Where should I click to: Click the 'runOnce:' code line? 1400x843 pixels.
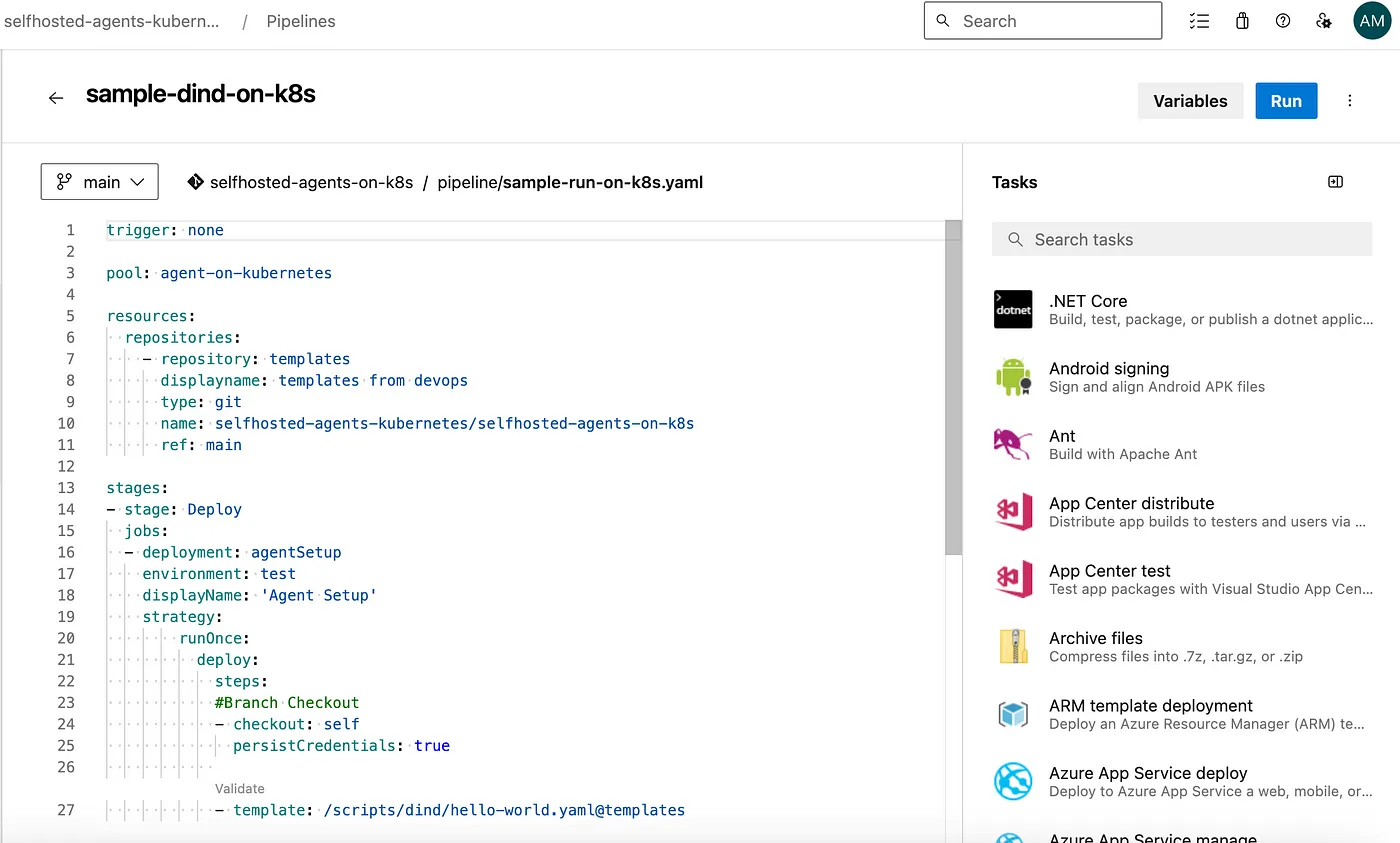coord(214,638)
